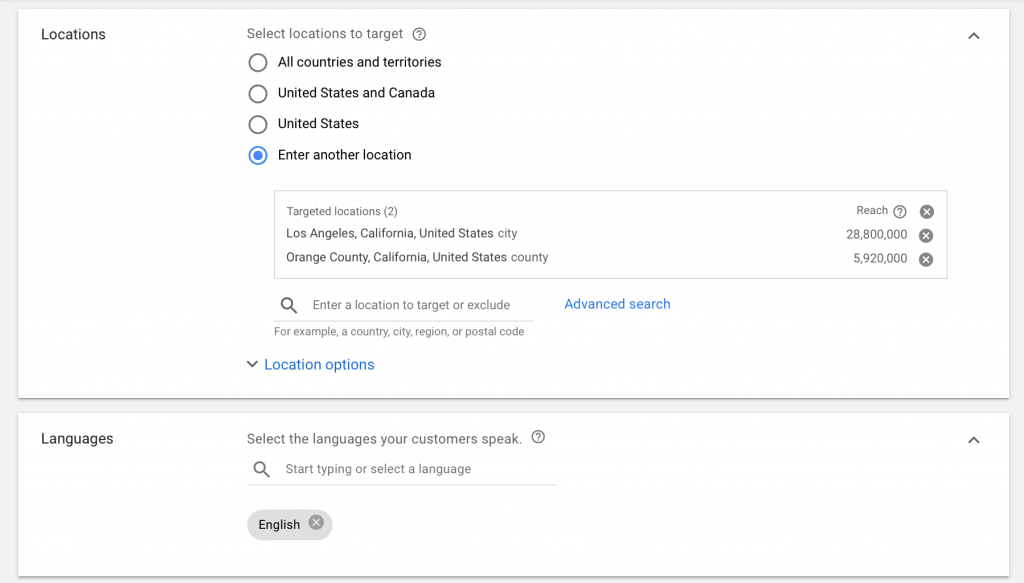The width and height of the screenshot is (1024, 583).
Task: Click the search magnifier in location field
Action: click(291, 304)
